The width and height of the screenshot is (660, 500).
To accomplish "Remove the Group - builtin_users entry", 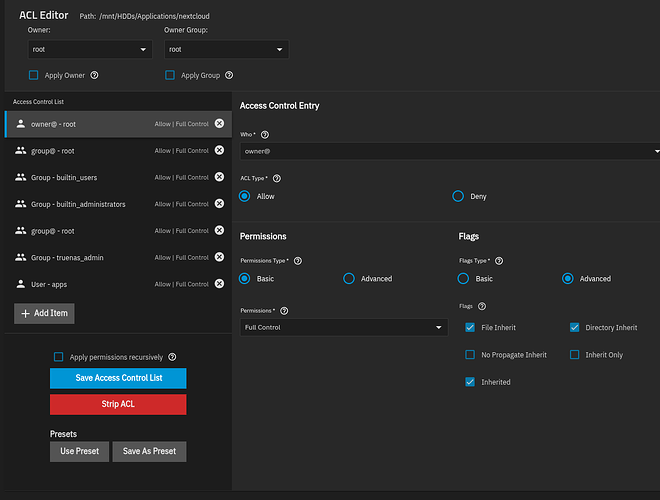I will pos(219,177).
